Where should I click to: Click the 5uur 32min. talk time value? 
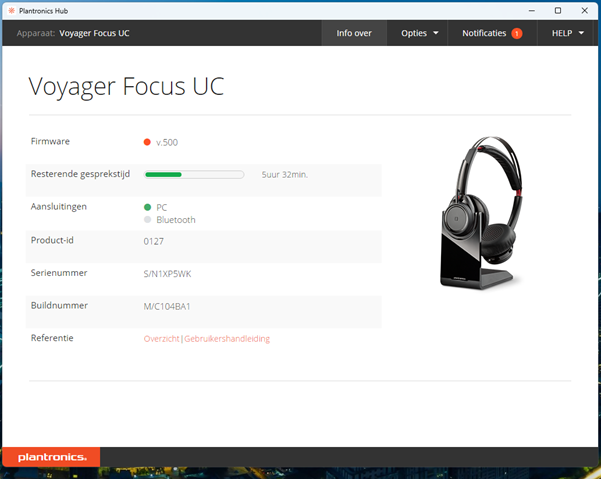285,175
